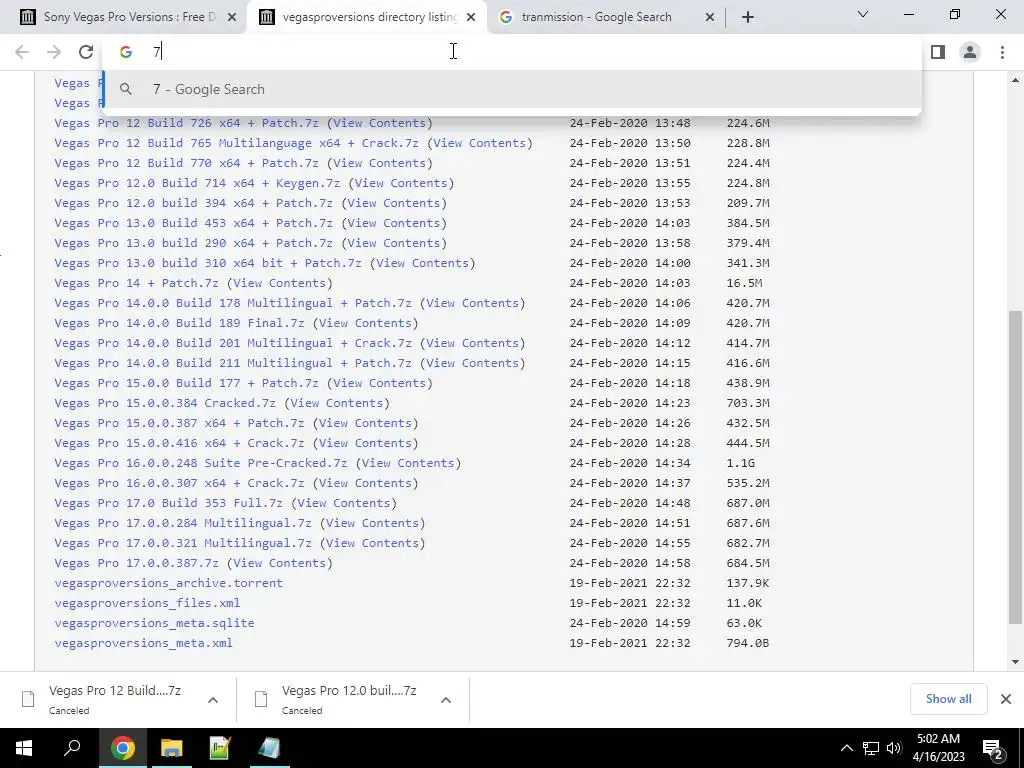Click the page vertical scrollbar thumb

(x=1015, y=467)
